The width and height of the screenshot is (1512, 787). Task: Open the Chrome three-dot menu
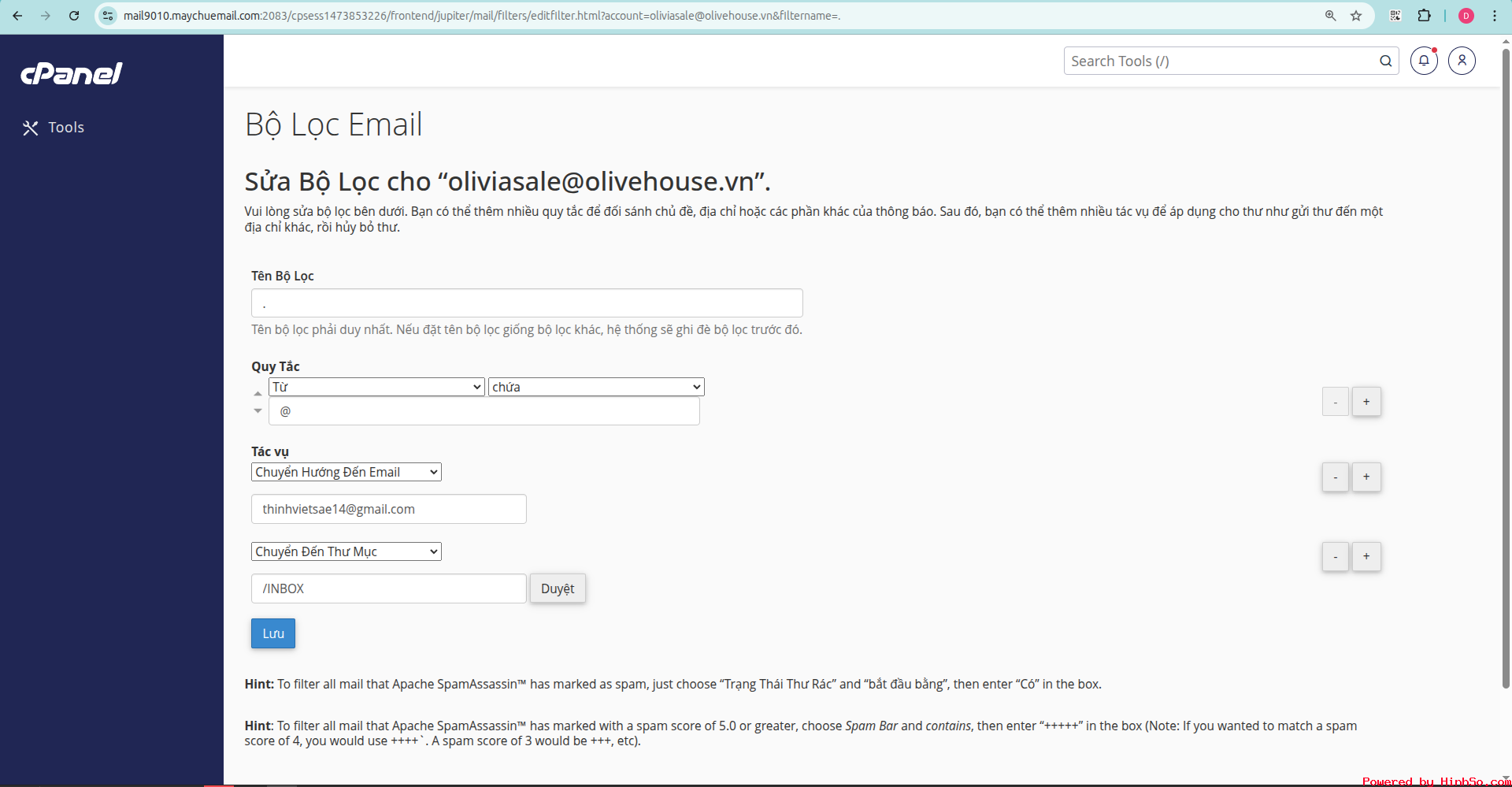pos(1495,16)
